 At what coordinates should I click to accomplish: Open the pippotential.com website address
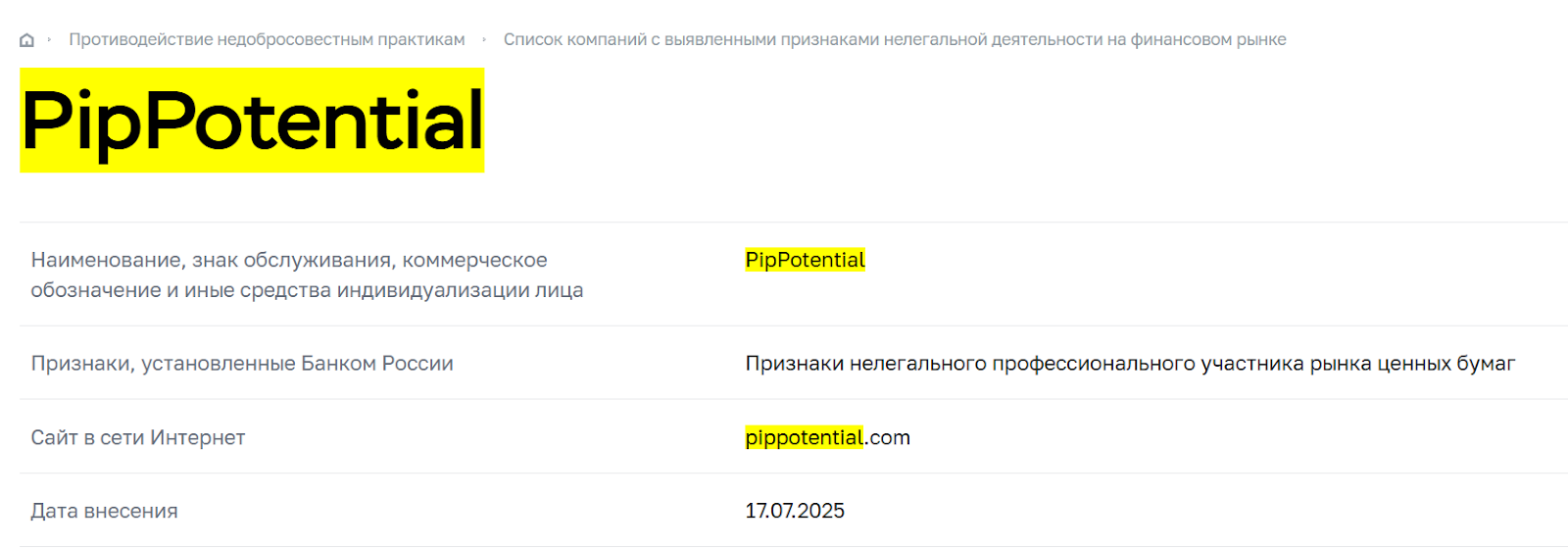[x=828, y=438]
